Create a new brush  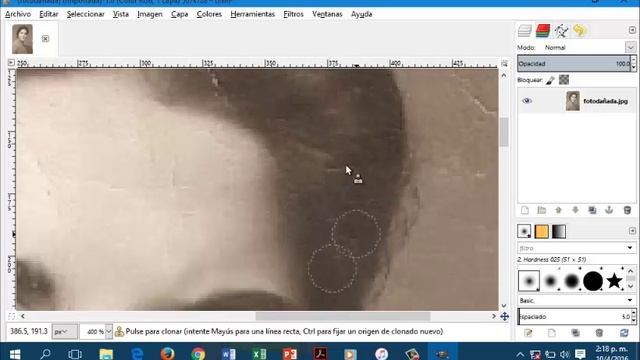(x=552, y=333)
